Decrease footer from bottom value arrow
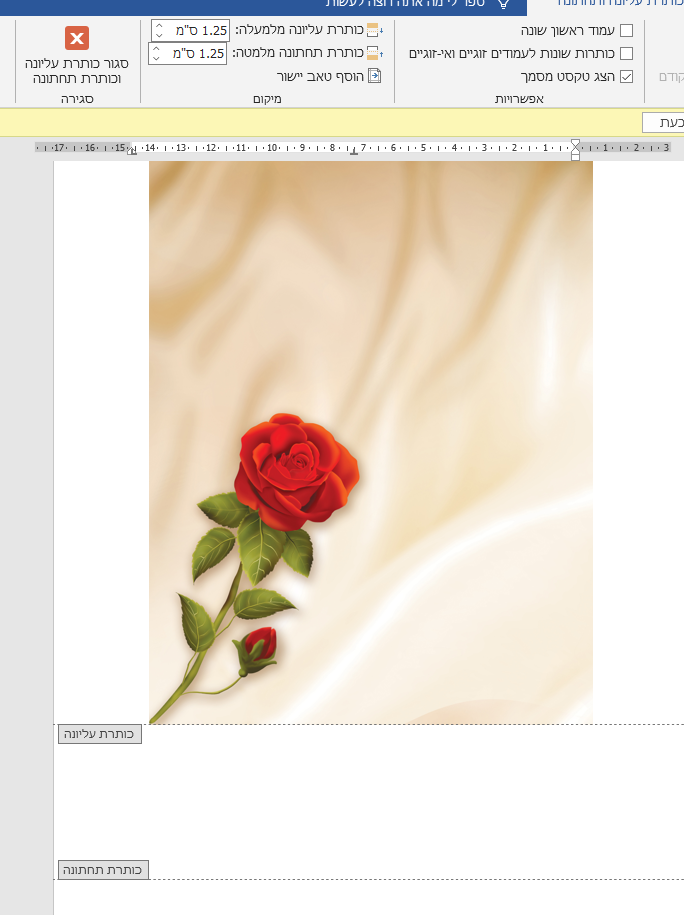Viewport: 684px width, 915px height. (x=156, y=58)
